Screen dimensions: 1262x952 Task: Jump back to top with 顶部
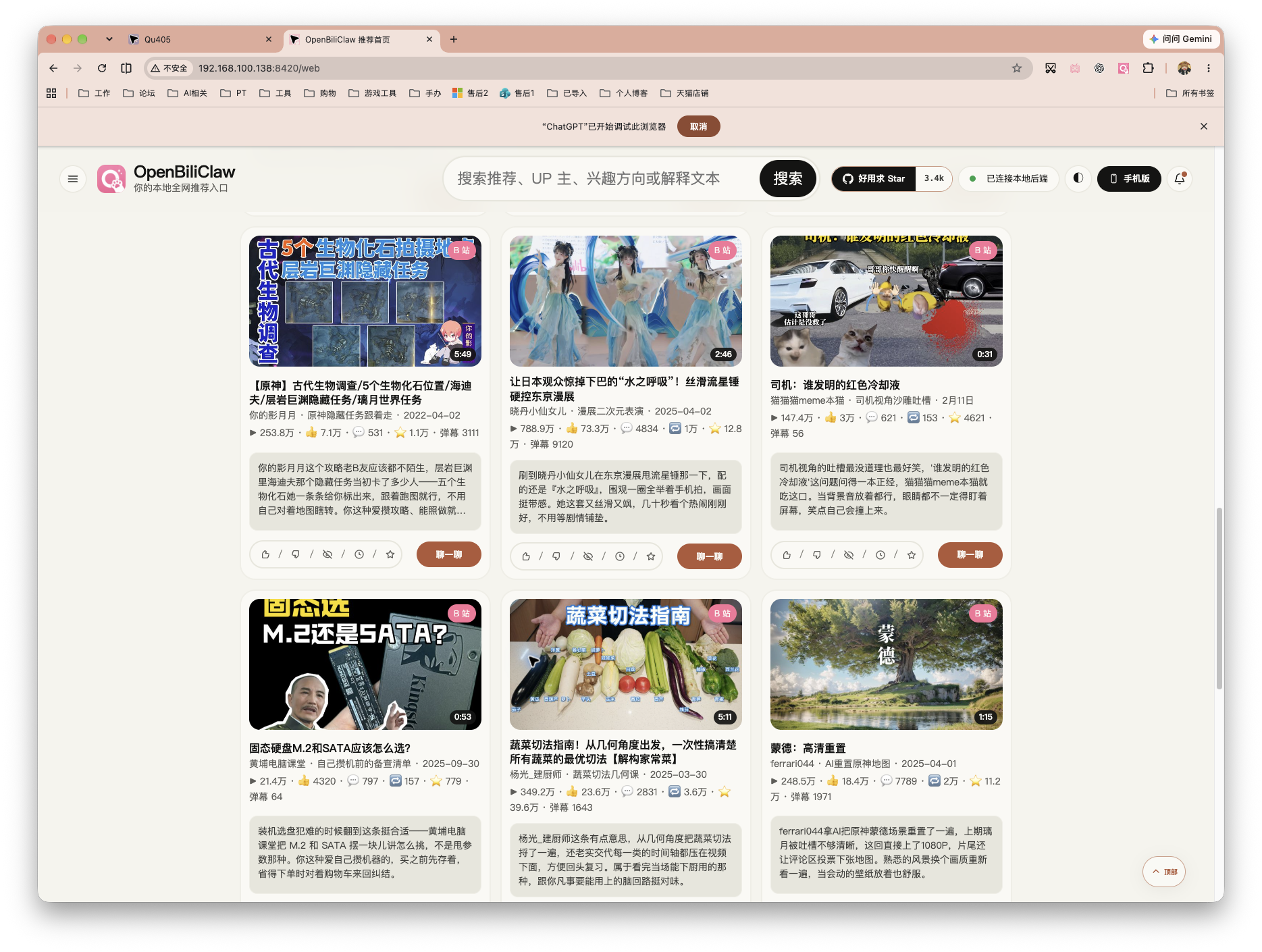[x=1164, y=872]
